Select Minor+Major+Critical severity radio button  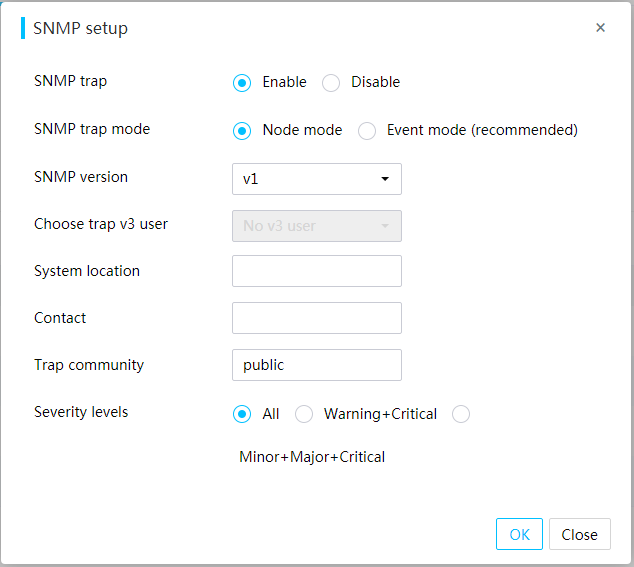click(461, 414)
